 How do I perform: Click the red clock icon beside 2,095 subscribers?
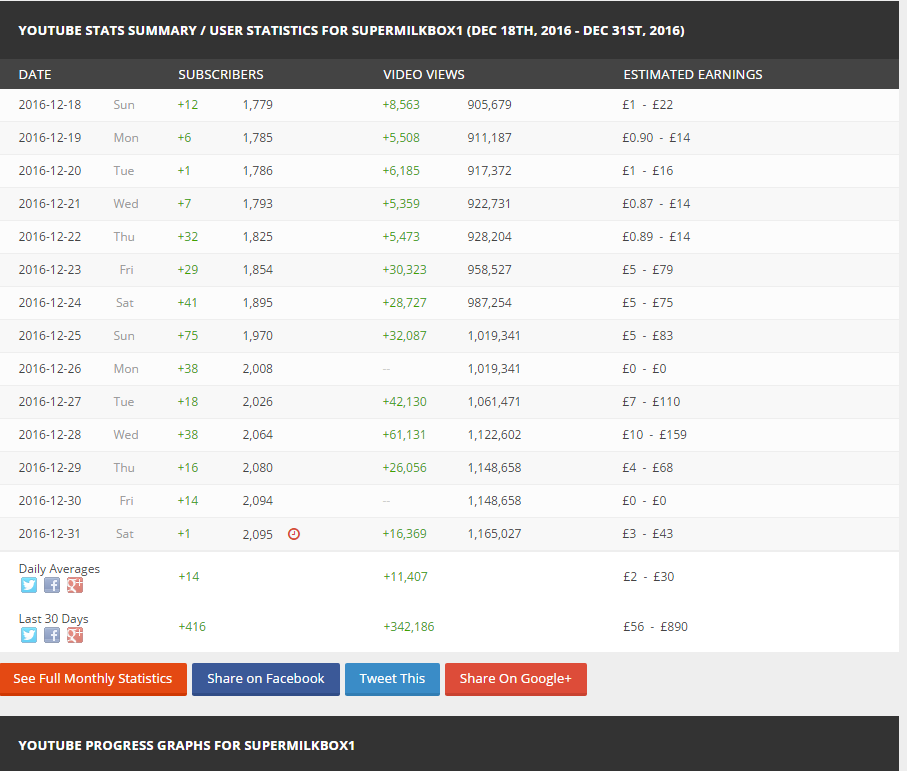(293, 534)
